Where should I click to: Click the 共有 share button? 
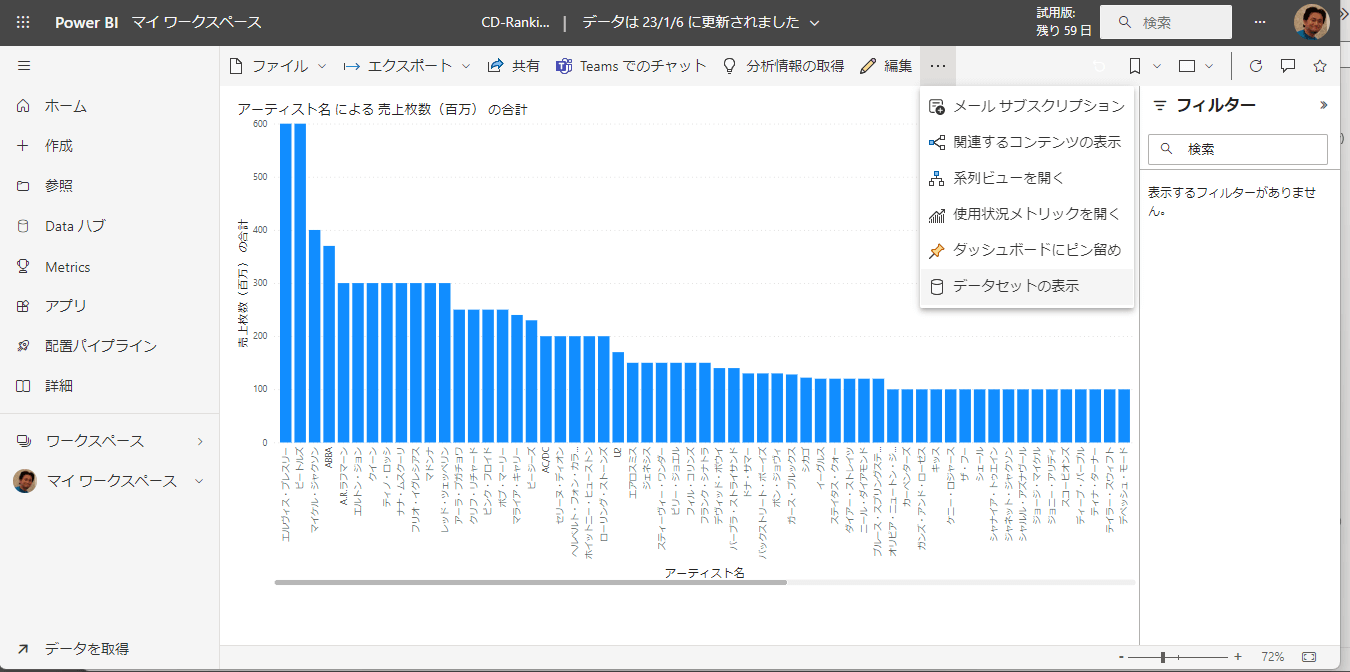click(x=513, y=66)
